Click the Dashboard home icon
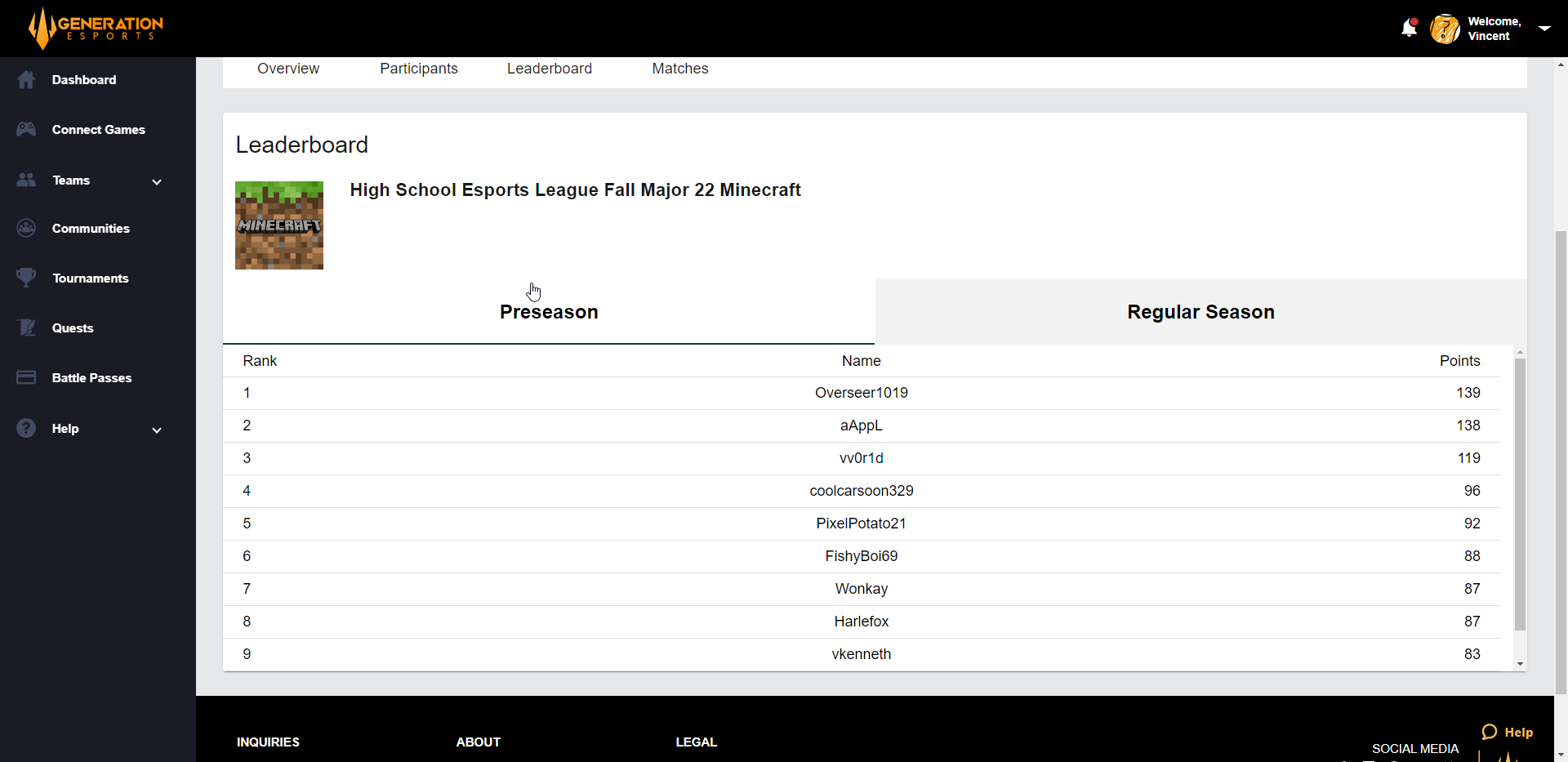Screen dimensions: 1568x762 tap(26, 79)
